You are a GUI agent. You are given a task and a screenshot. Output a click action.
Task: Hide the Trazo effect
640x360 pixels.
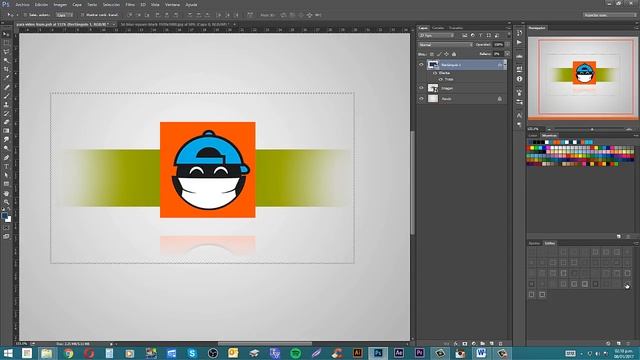(440, 79)
